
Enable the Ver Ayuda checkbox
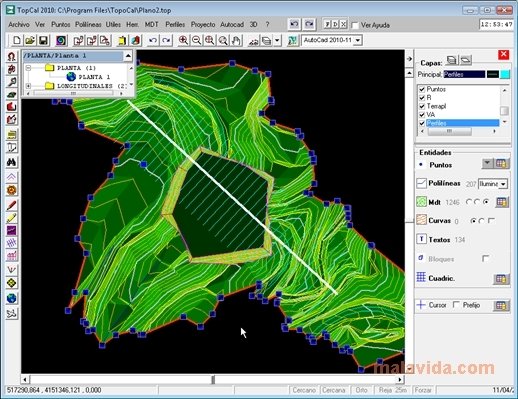tap(355, 25)
